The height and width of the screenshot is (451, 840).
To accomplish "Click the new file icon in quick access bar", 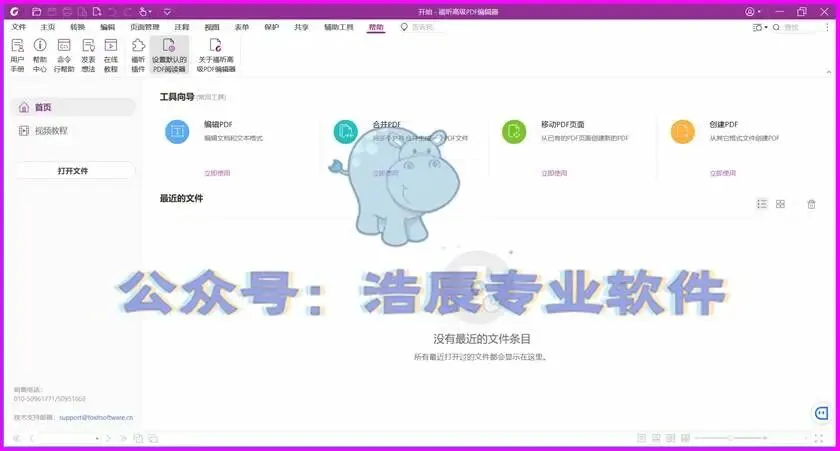I will point(97,11).
